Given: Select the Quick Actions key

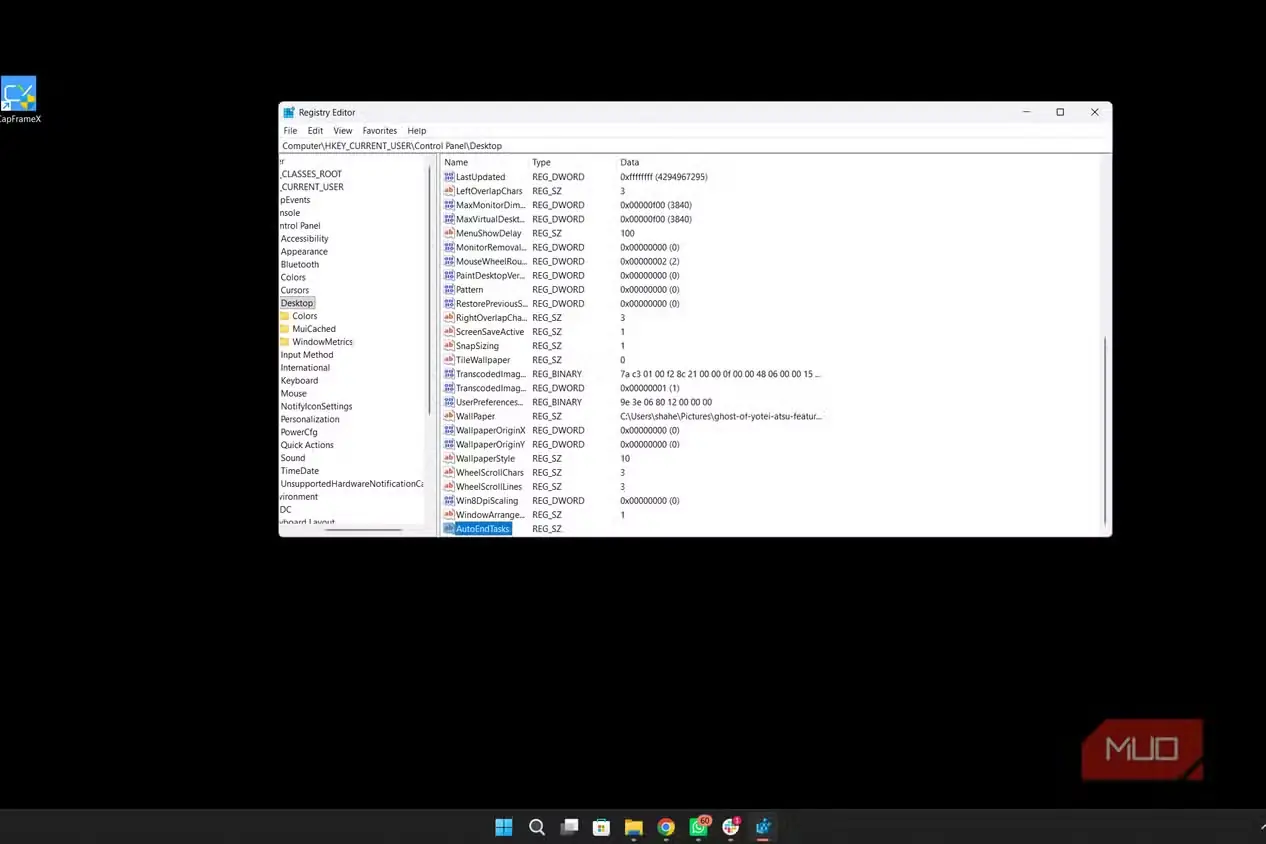Looking at the screenshot, I should 307,446.
